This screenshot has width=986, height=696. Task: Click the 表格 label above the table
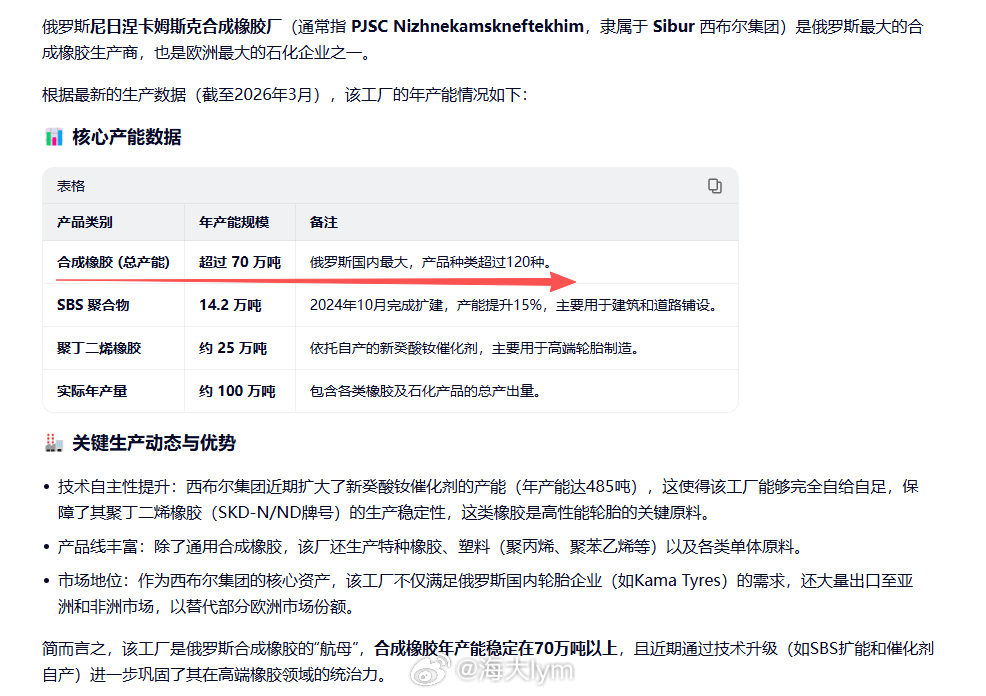pyautogui.click(x=71, y=186)
